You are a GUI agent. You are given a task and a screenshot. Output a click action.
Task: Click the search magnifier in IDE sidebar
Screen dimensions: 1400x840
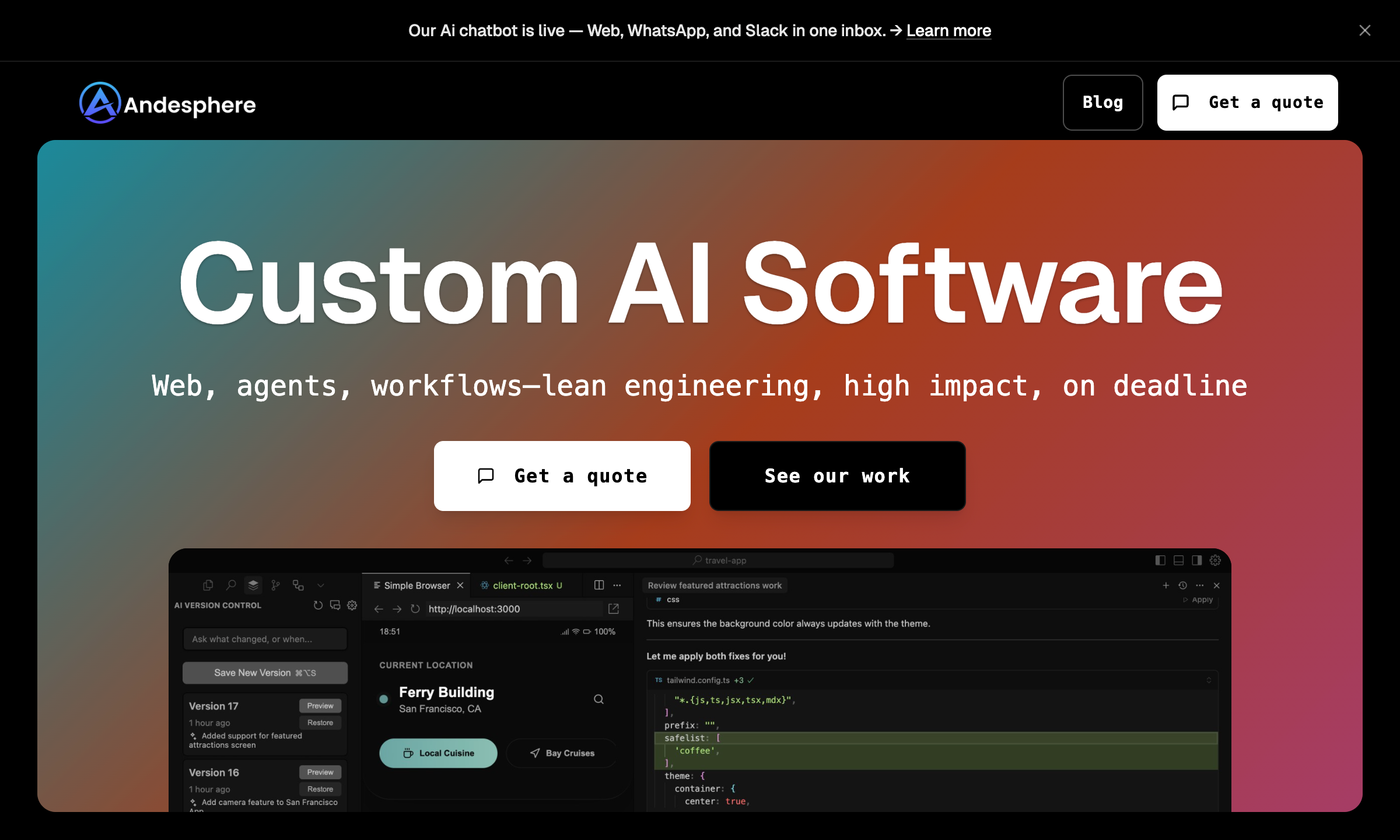tap(231, 585)
